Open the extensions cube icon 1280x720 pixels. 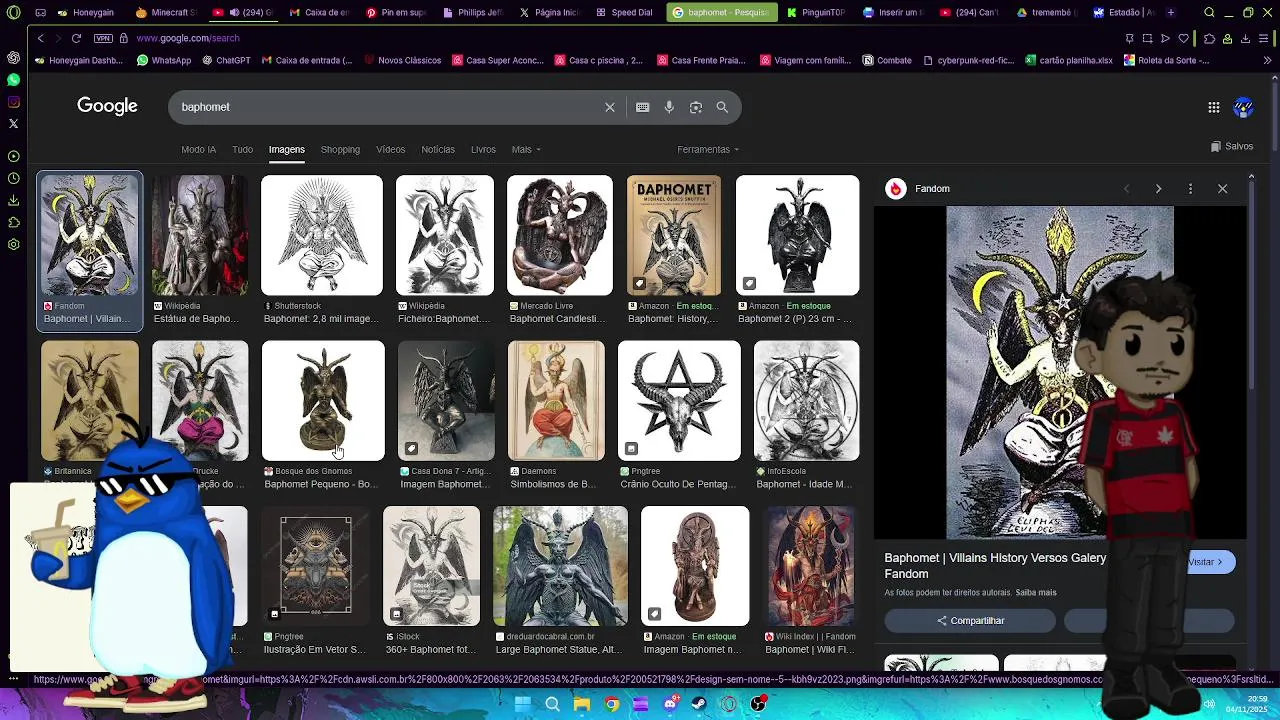pos(1209,38)
